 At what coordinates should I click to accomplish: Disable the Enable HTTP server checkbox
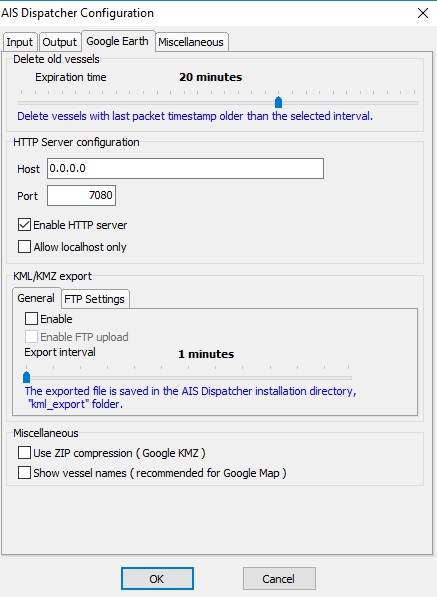(x=24, y=225)
